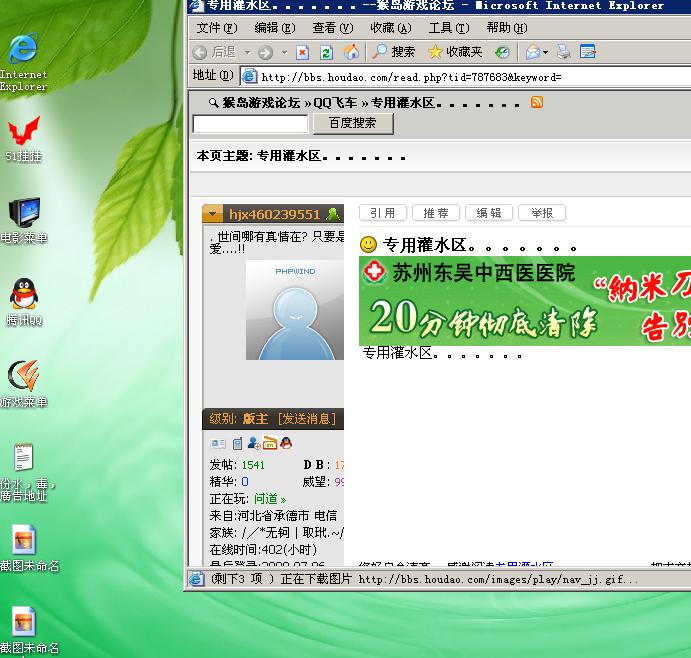Click the 精华 count 0
The image size is (691, 658).
245,482
